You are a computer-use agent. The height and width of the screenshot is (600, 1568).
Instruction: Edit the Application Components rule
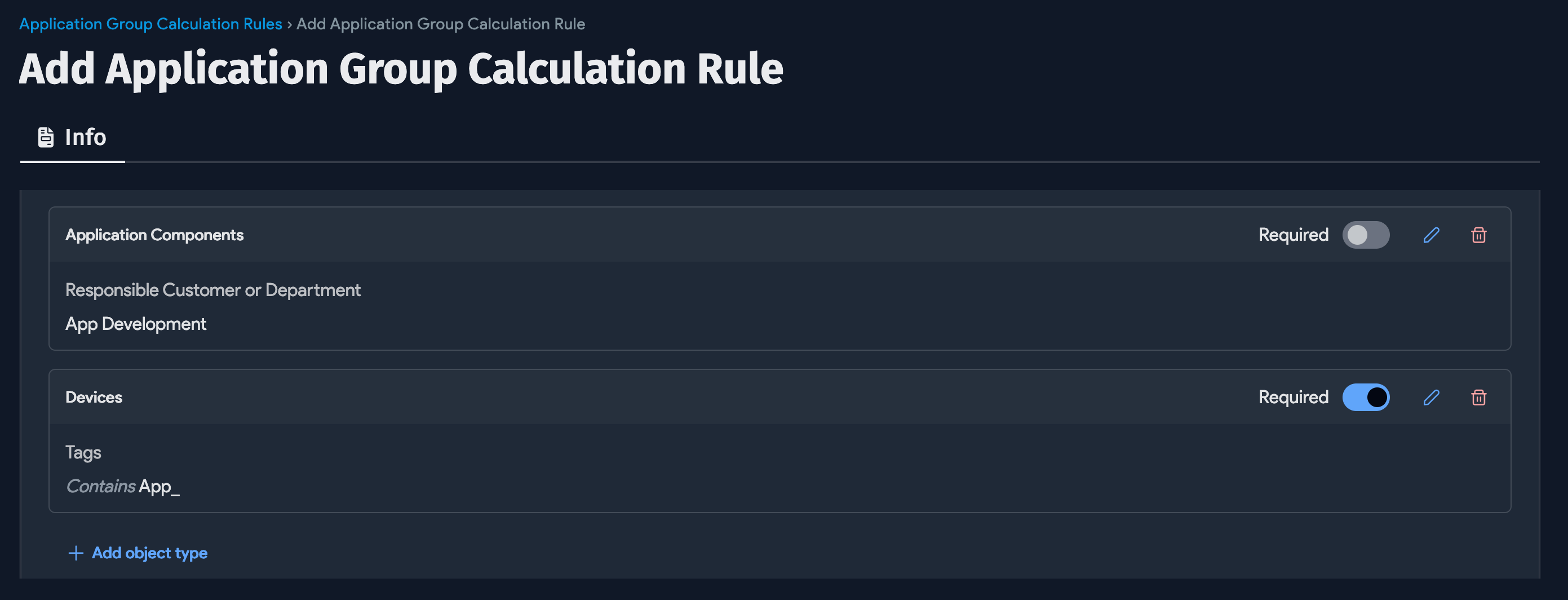coord(1431,235)
